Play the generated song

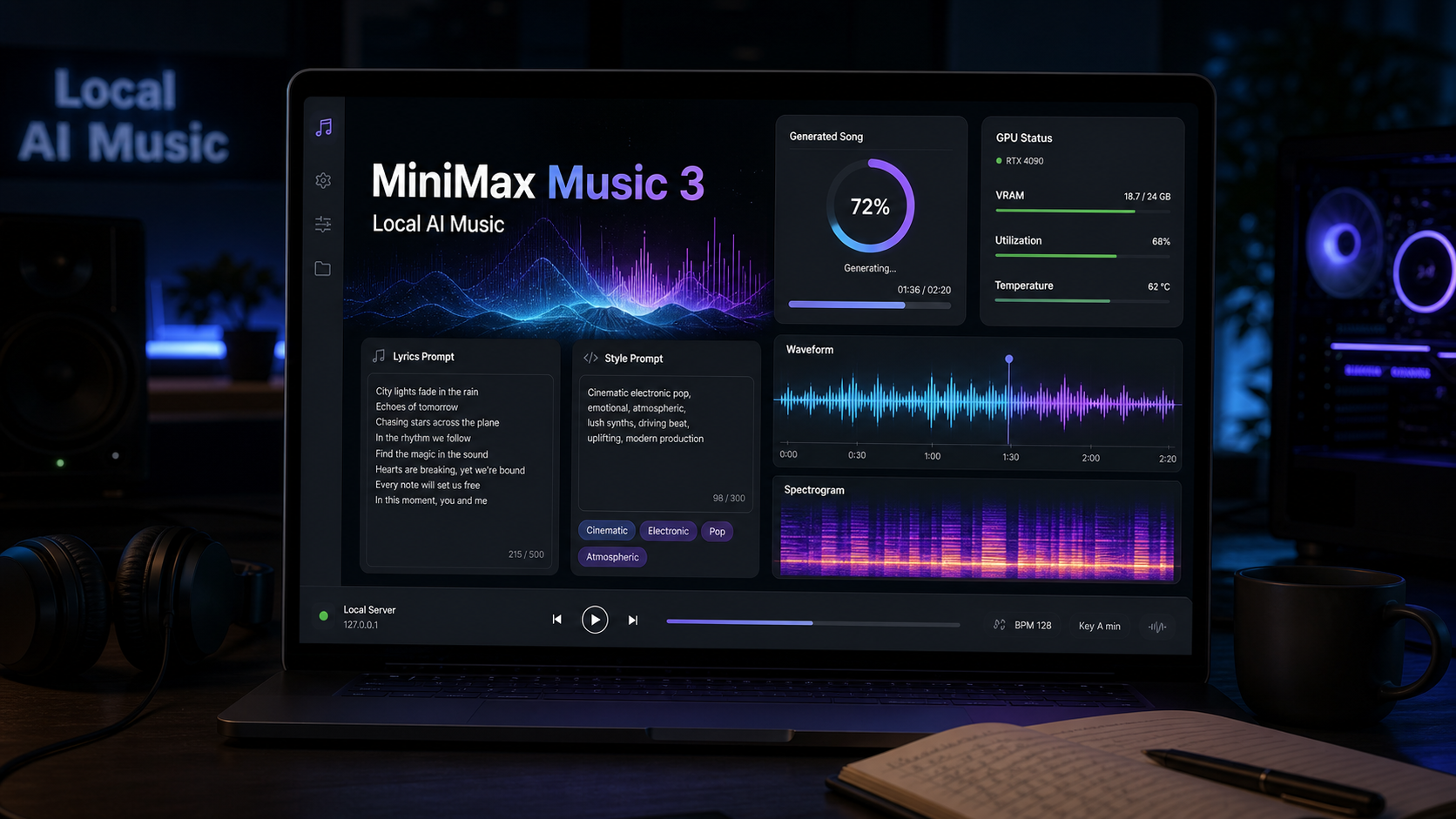pyautogui.click(x=595, y=620)
